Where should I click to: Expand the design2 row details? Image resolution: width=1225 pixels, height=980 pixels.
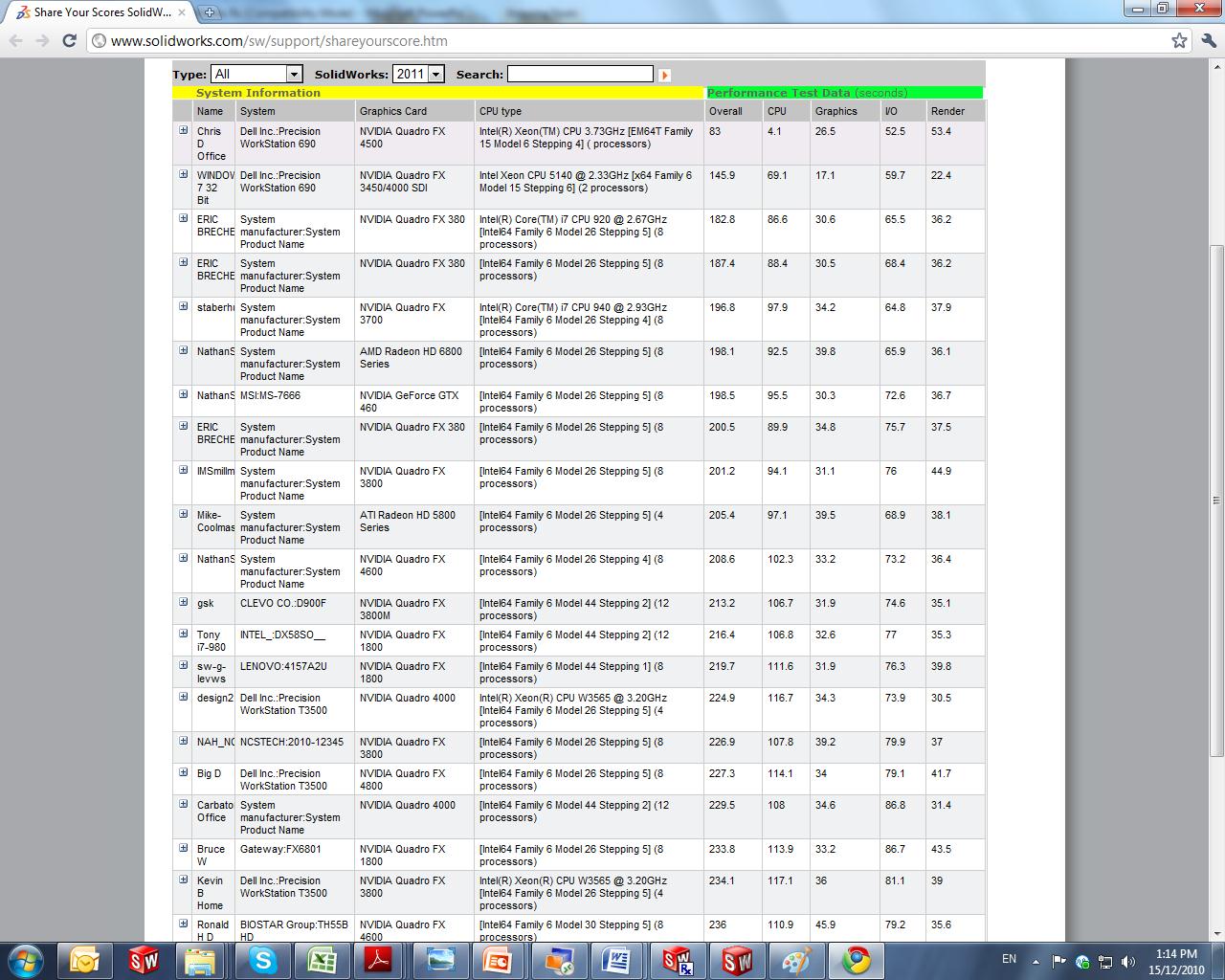coord(183,697)
